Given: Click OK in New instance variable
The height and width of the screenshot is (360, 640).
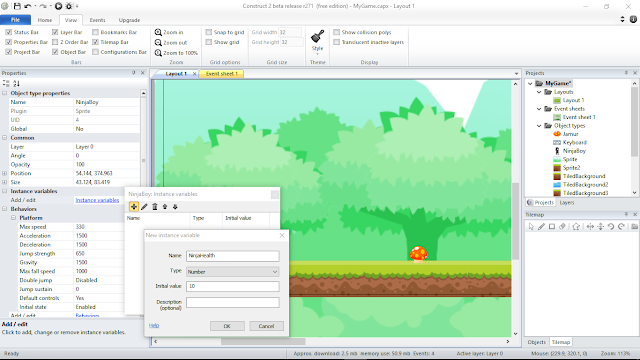Looking at the screenshot, I should coord(227,326).
